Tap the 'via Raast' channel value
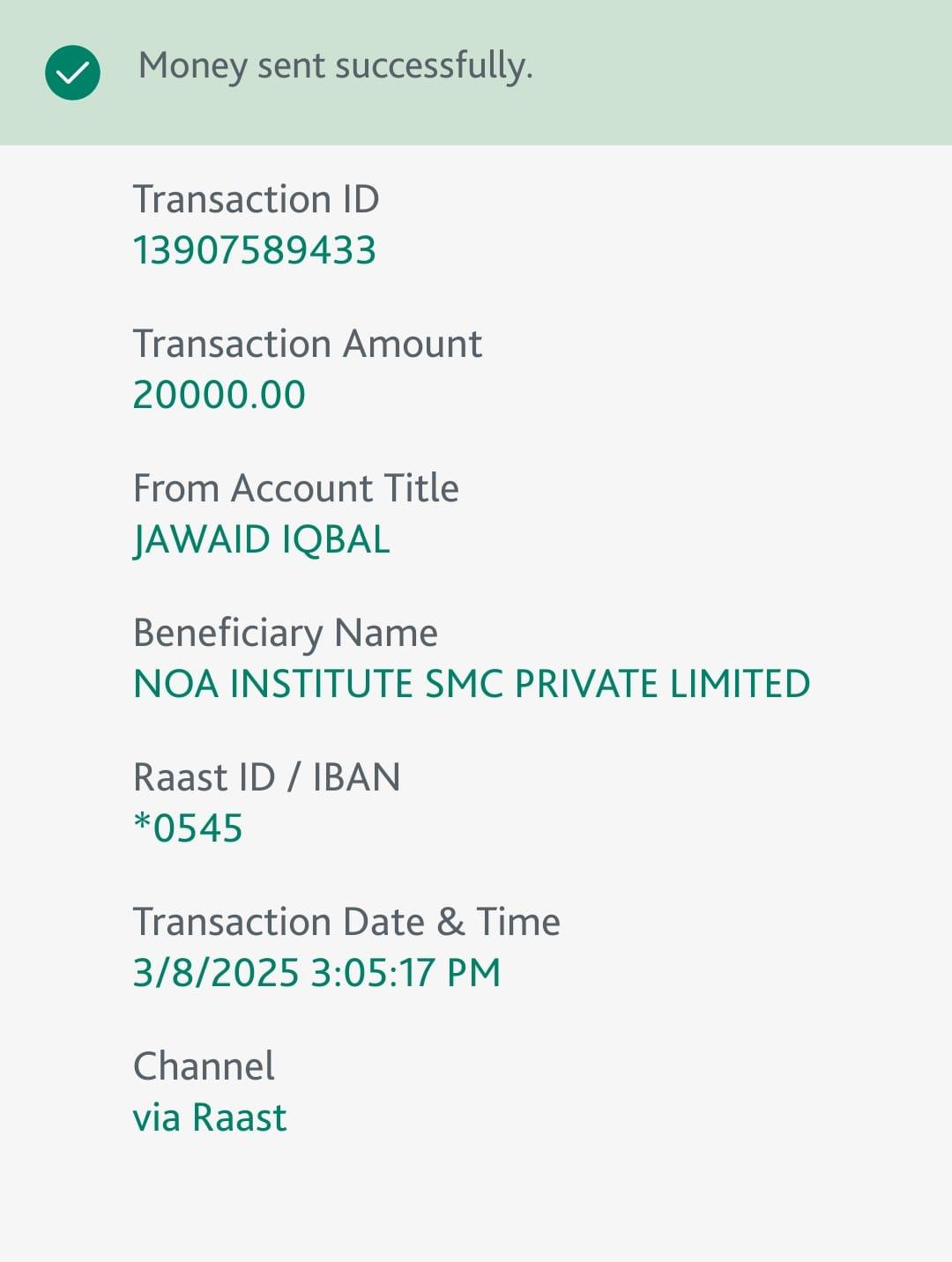This screenshot has height=1262, width=952. (209, 1117)
